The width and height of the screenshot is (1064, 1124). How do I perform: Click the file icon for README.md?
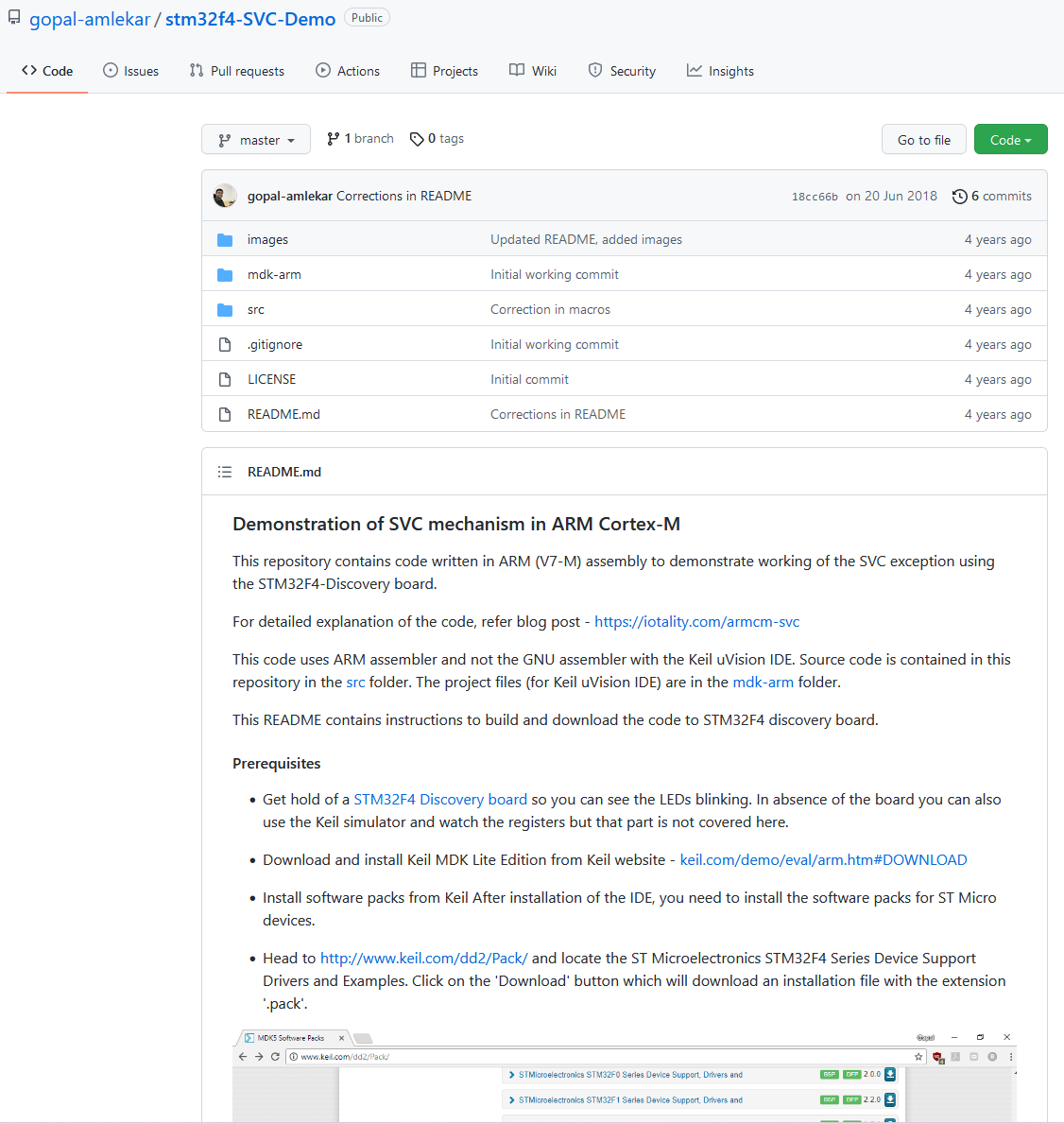(x=225, y=414)
